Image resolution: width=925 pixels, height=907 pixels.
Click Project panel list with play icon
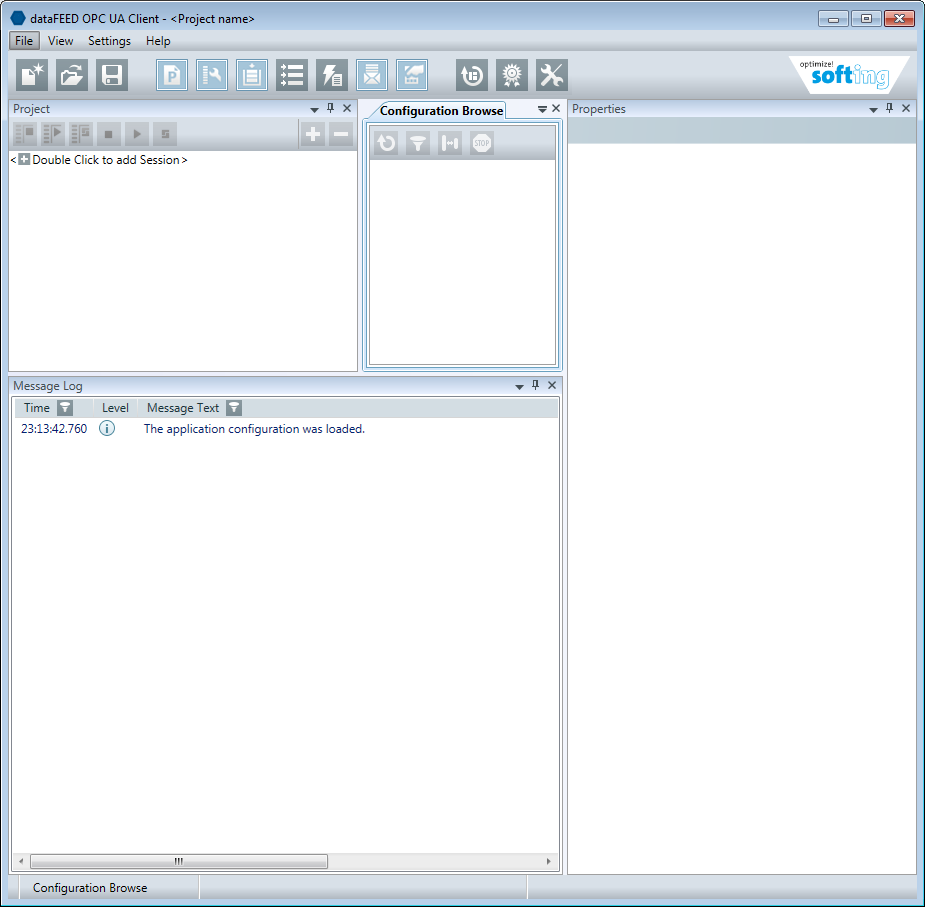pyautogui.click(x=53, y=135)
